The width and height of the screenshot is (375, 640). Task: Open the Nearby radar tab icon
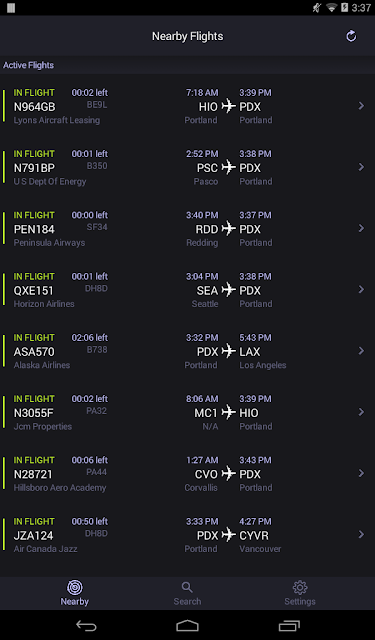coord(75,587)
